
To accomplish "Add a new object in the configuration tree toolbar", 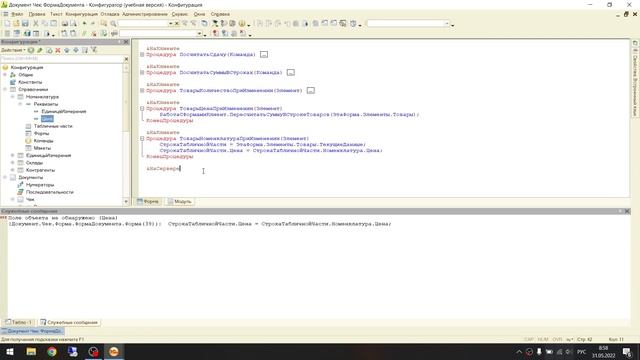I will click(x=31, y=50).
